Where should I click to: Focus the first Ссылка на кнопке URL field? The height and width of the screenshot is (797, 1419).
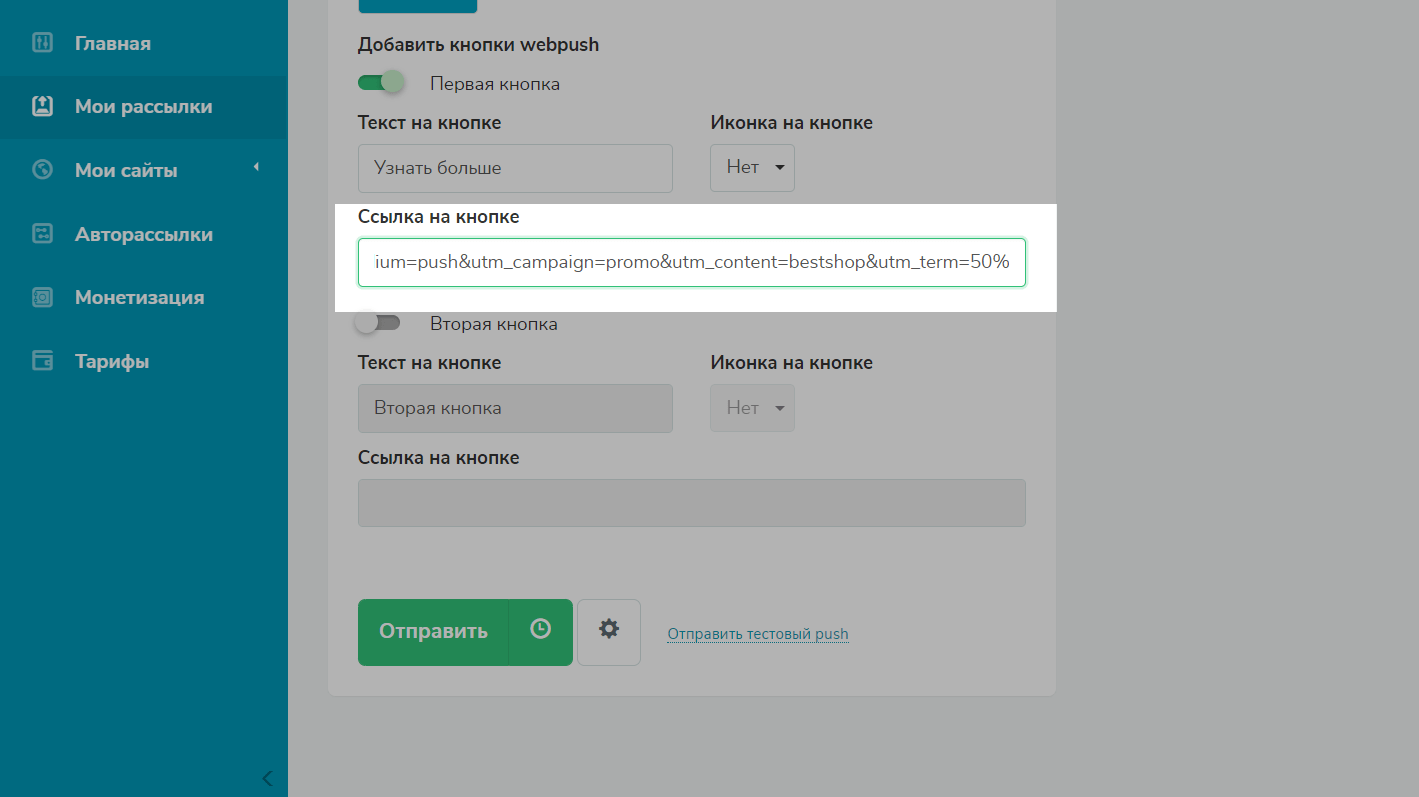pos(691,262)
